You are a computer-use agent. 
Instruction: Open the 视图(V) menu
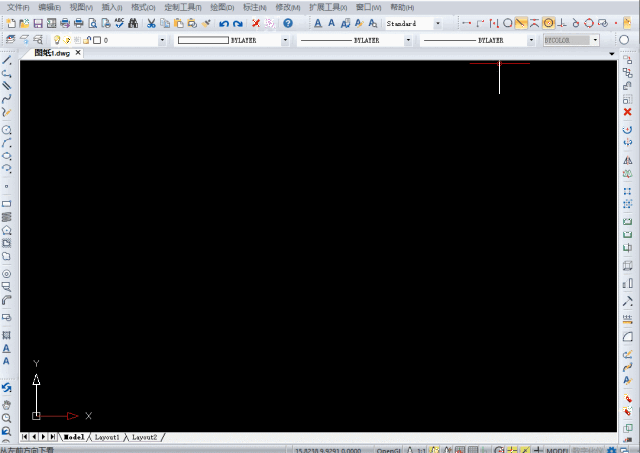[81, 7]
